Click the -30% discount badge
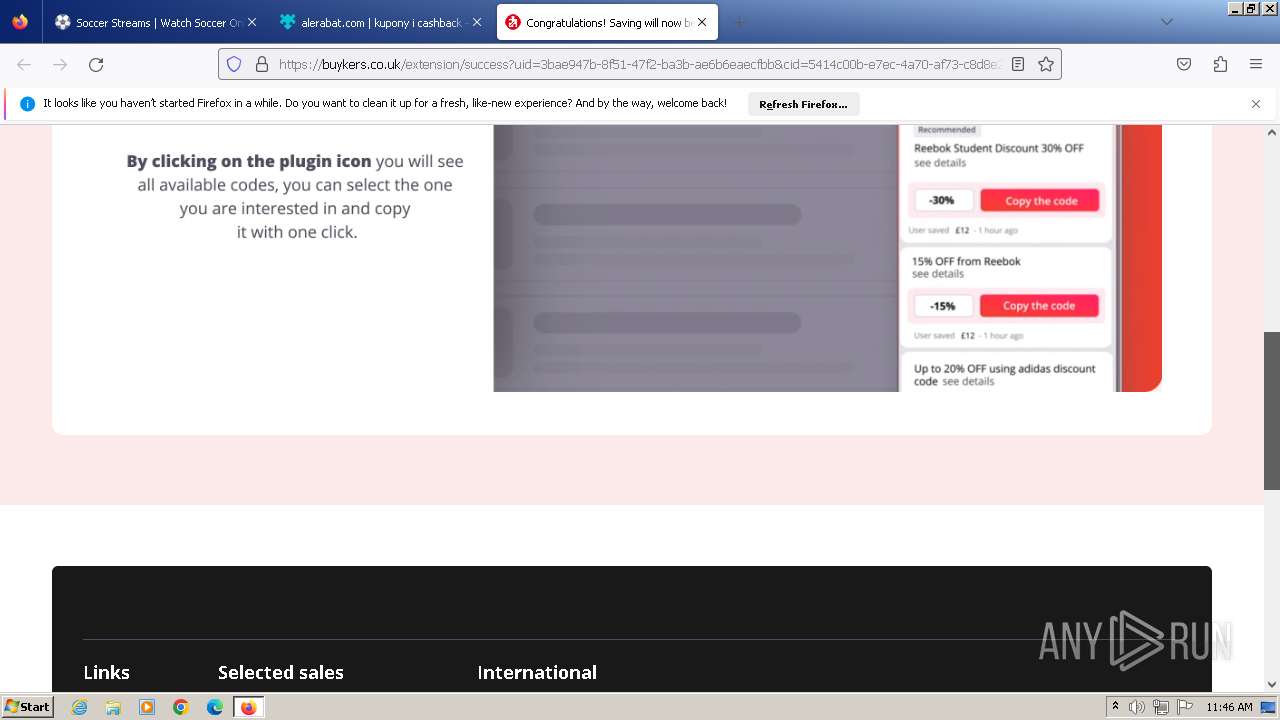 [x=941, y=200]
